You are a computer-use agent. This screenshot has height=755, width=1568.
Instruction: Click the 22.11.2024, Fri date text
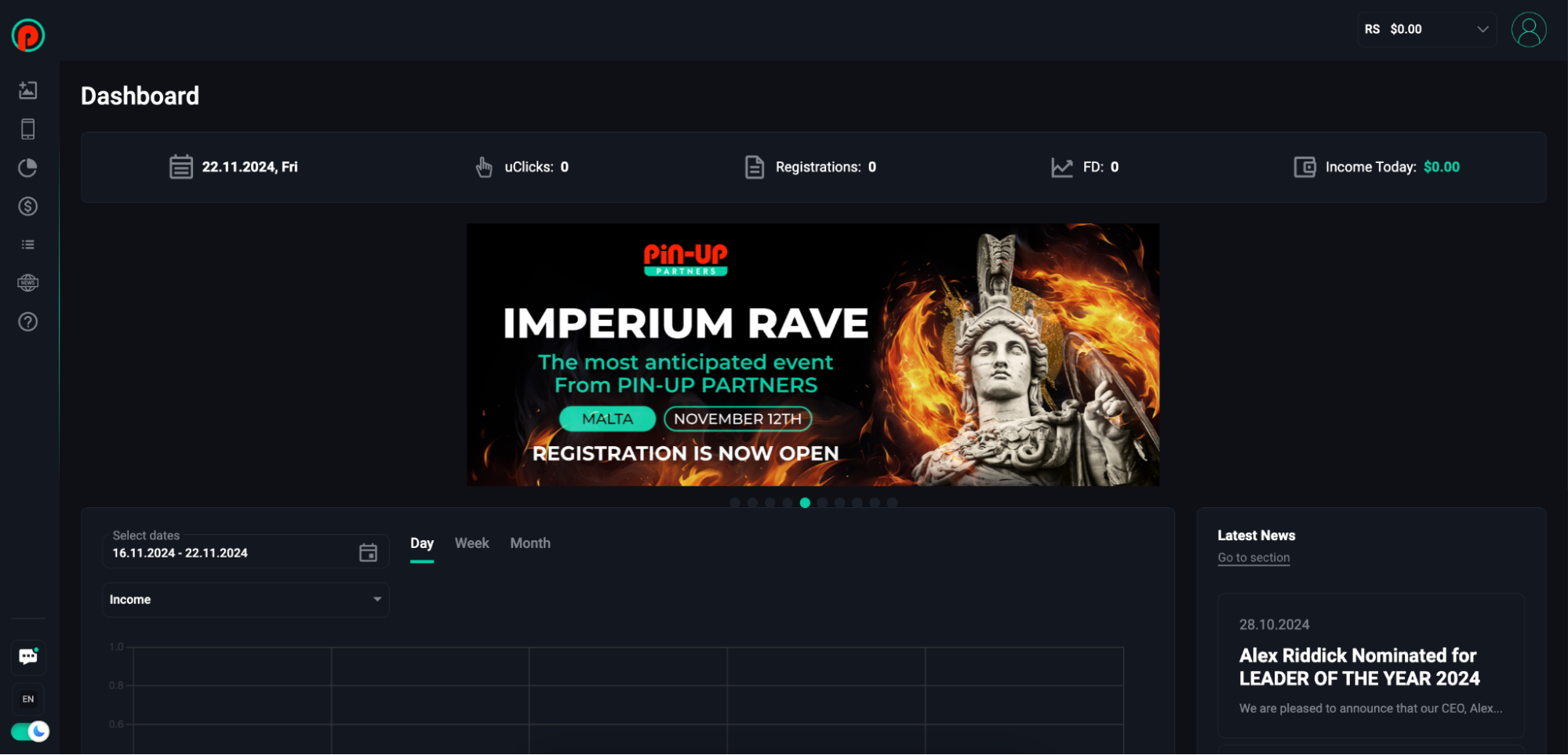250,167
